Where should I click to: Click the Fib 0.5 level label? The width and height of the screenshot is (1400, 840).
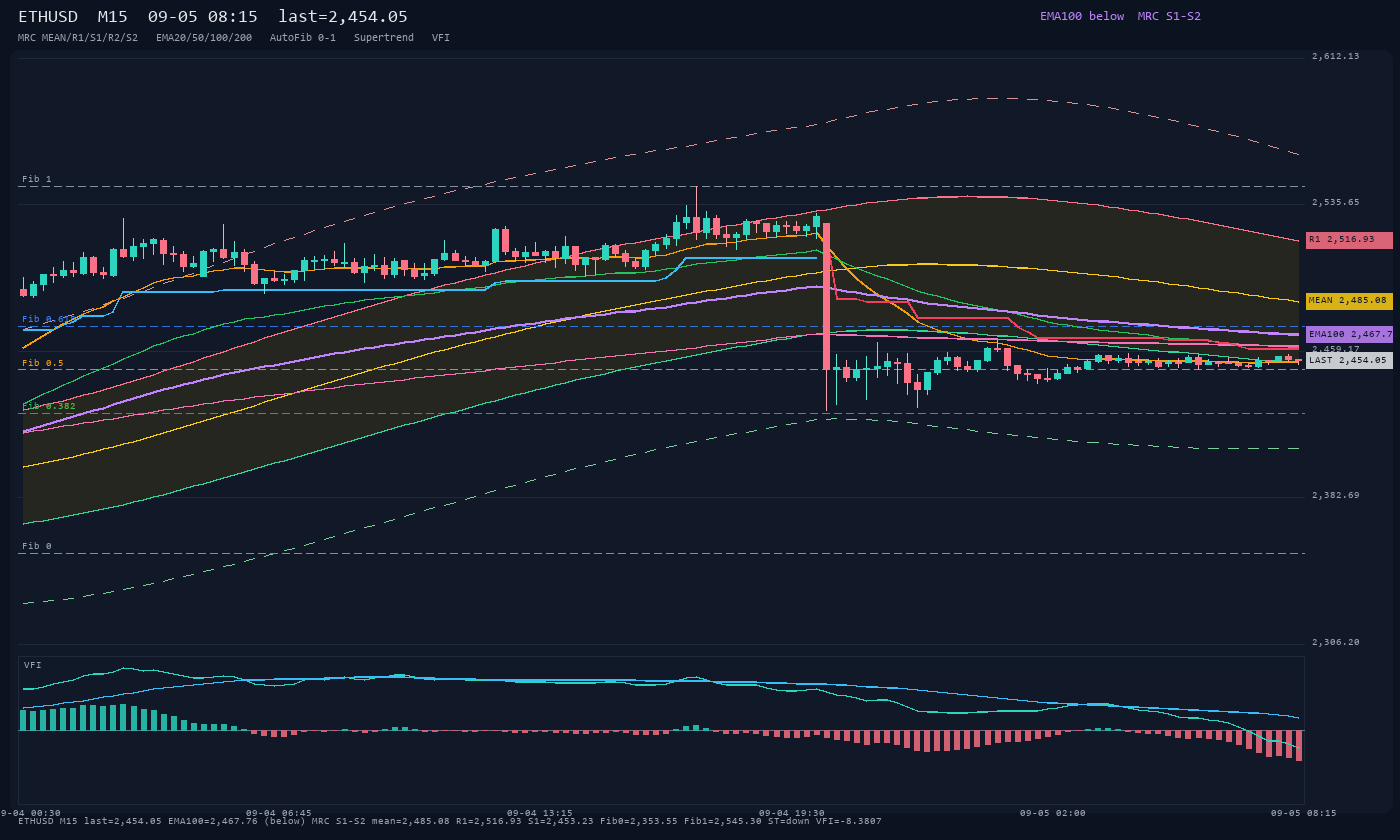(x=43, y=363)
